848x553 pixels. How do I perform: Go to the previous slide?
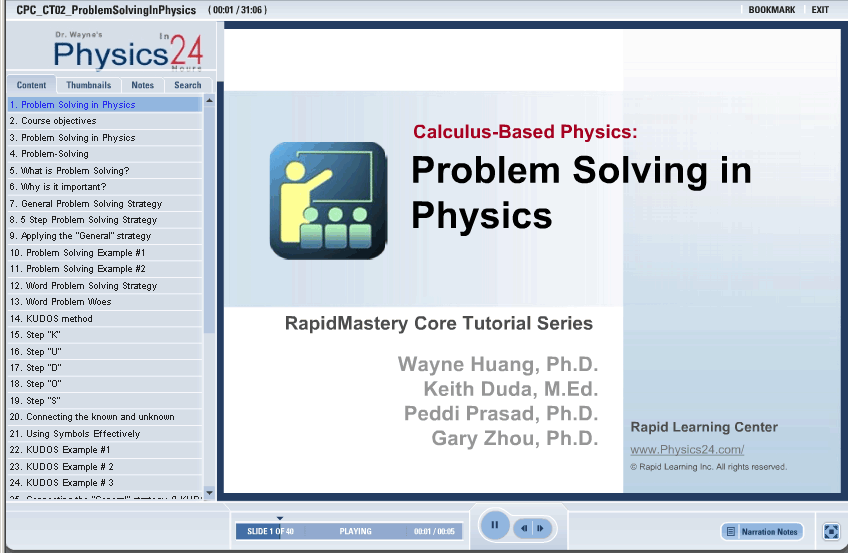522,528
